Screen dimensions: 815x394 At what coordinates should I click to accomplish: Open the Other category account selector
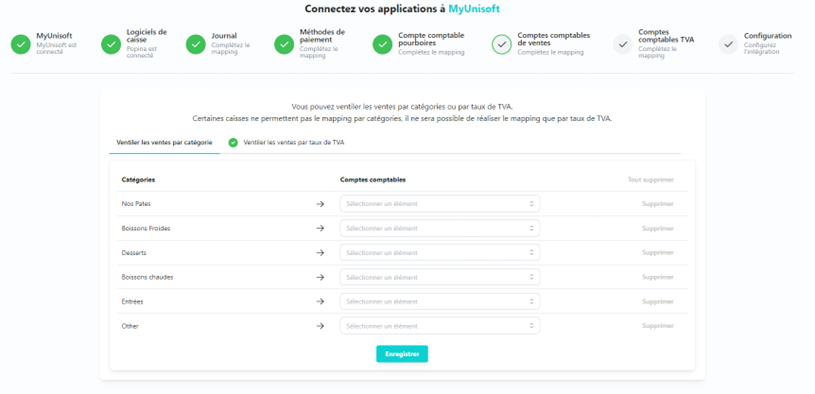(440, 326)
